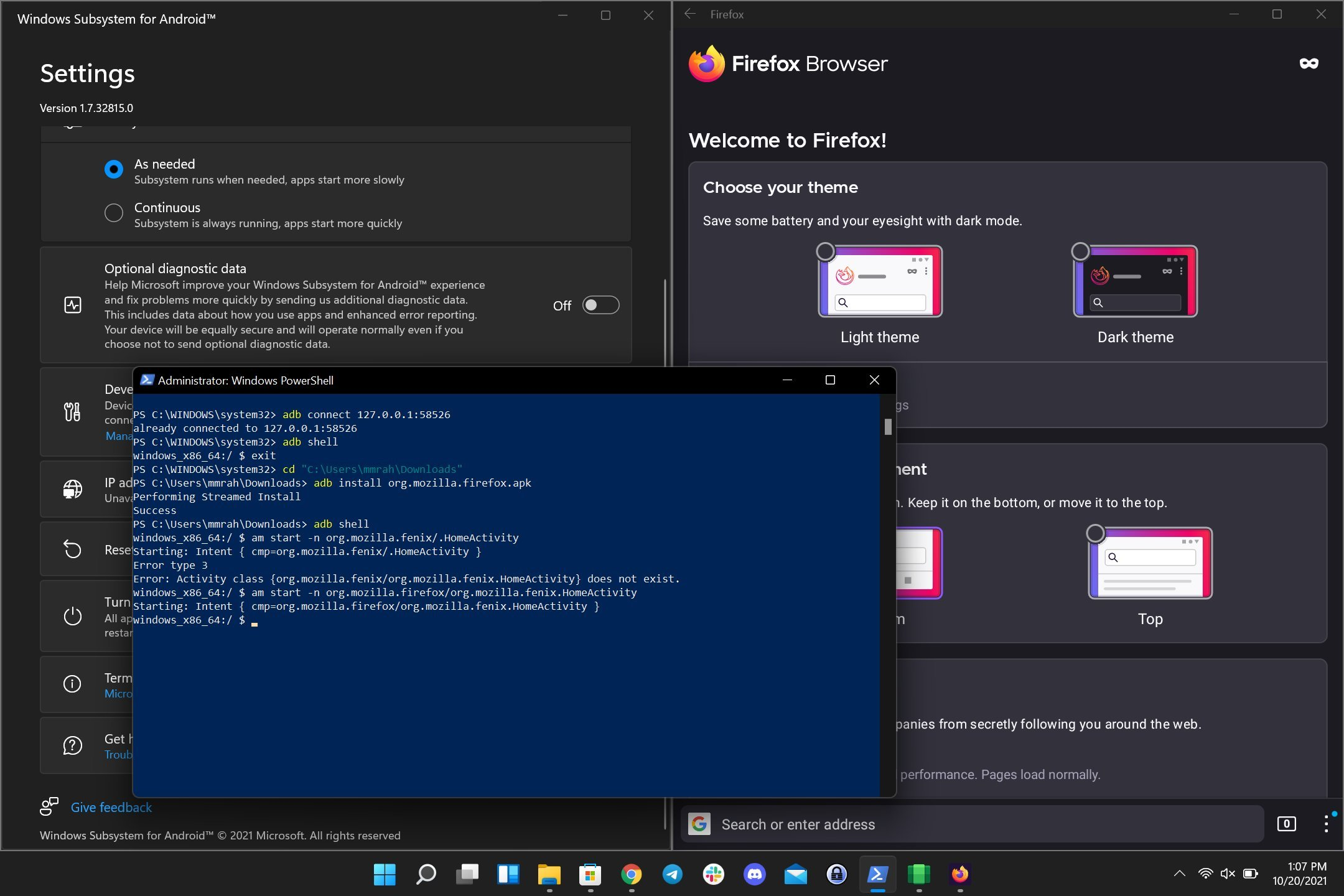The height and width of the screenshot is (896, 1344).
Task: Select Top toolbar placement option
Action: click(x=1095, y=533)
